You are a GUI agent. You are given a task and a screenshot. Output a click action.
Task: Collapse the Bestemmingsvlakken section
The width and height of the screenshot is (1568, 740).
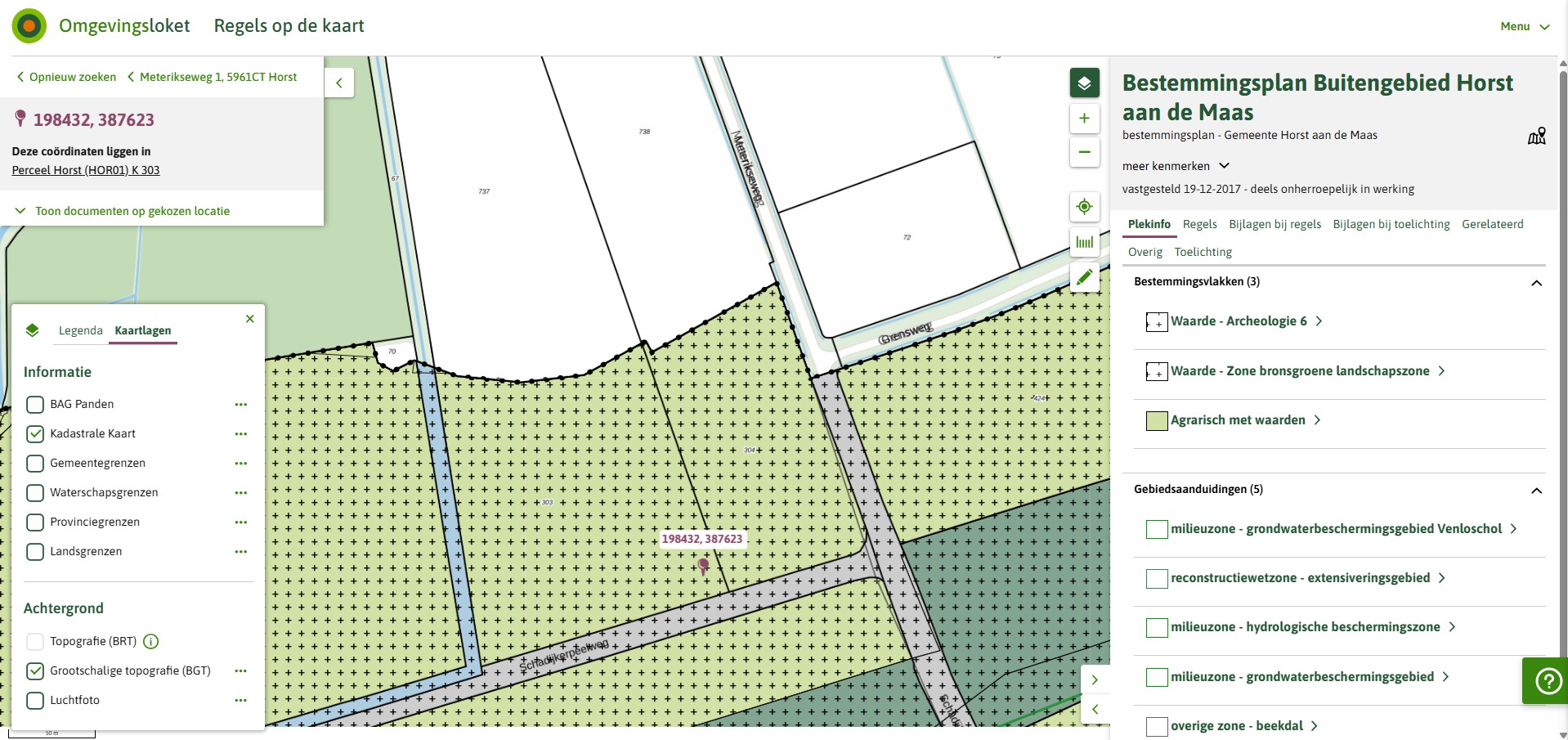(x=1536, y=283)
